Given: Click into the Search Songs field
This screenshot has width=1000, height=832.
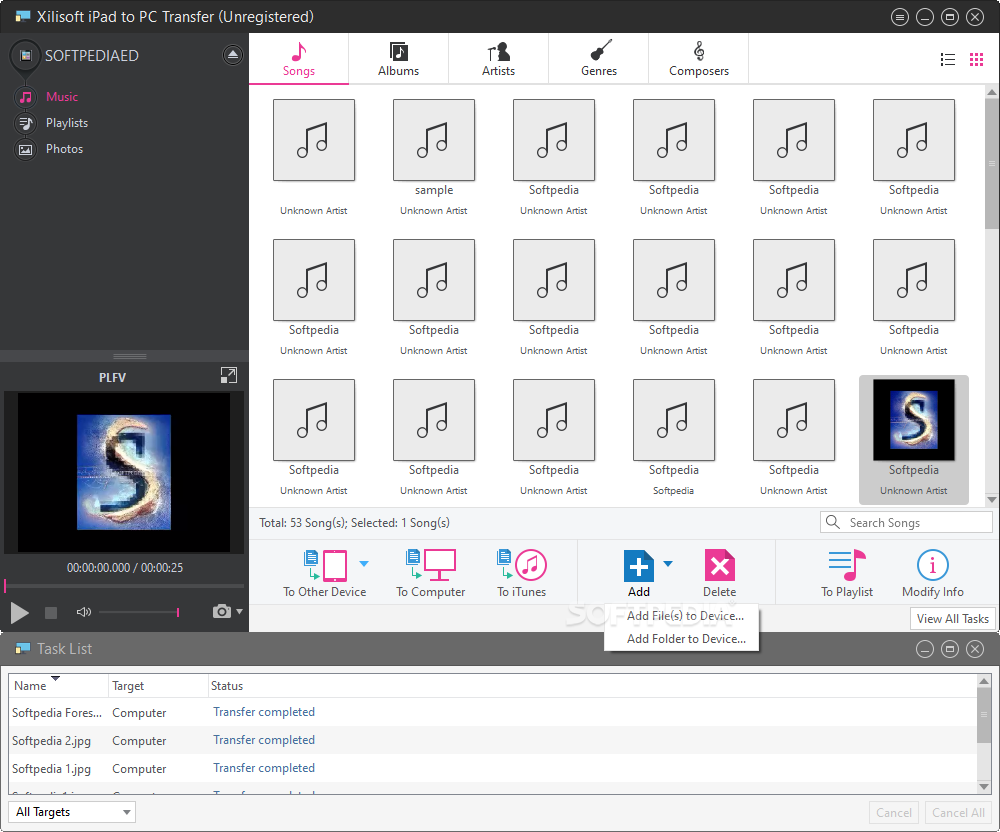Looking at the screenshot, I should click(906, 523).
